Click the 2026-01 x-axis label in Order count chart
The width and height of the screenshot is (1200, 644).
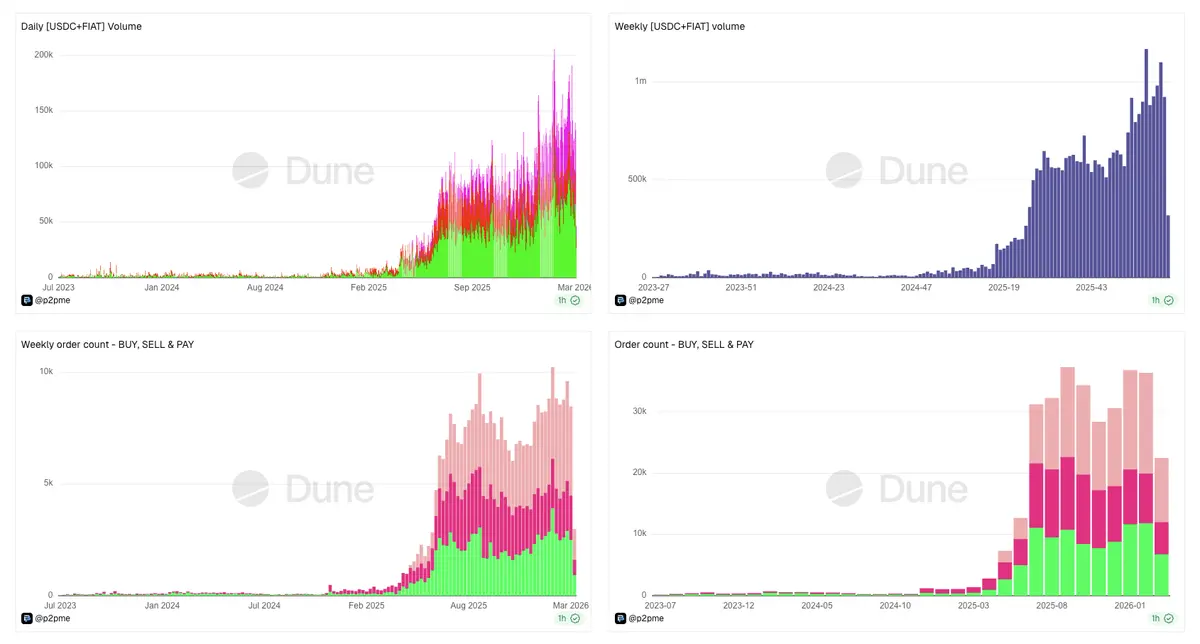[x=1130, y=605]
